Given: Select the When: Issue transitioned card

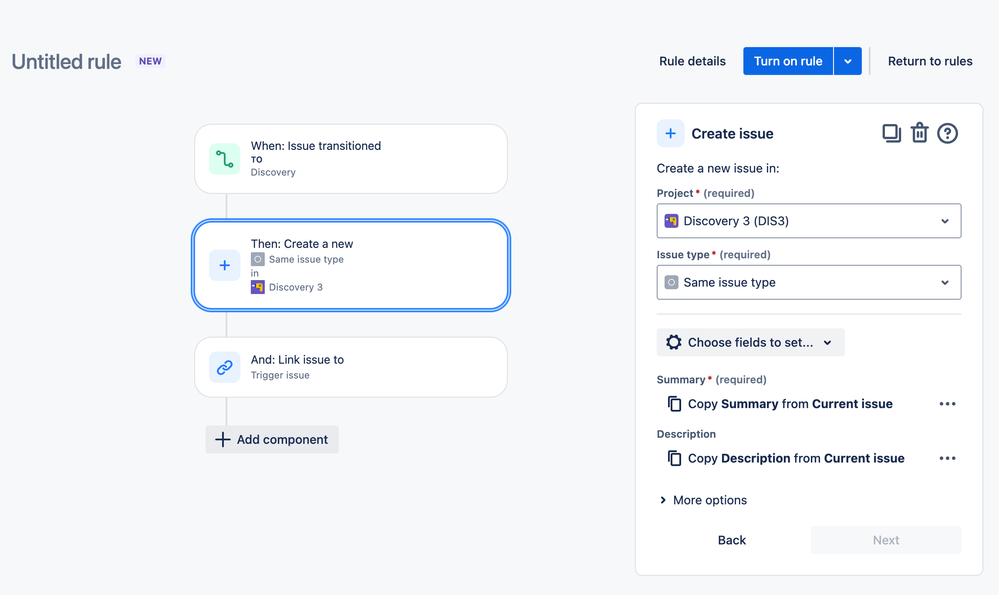Looking at the screenshot, I should pyautogui.click(x=351, y=159).
